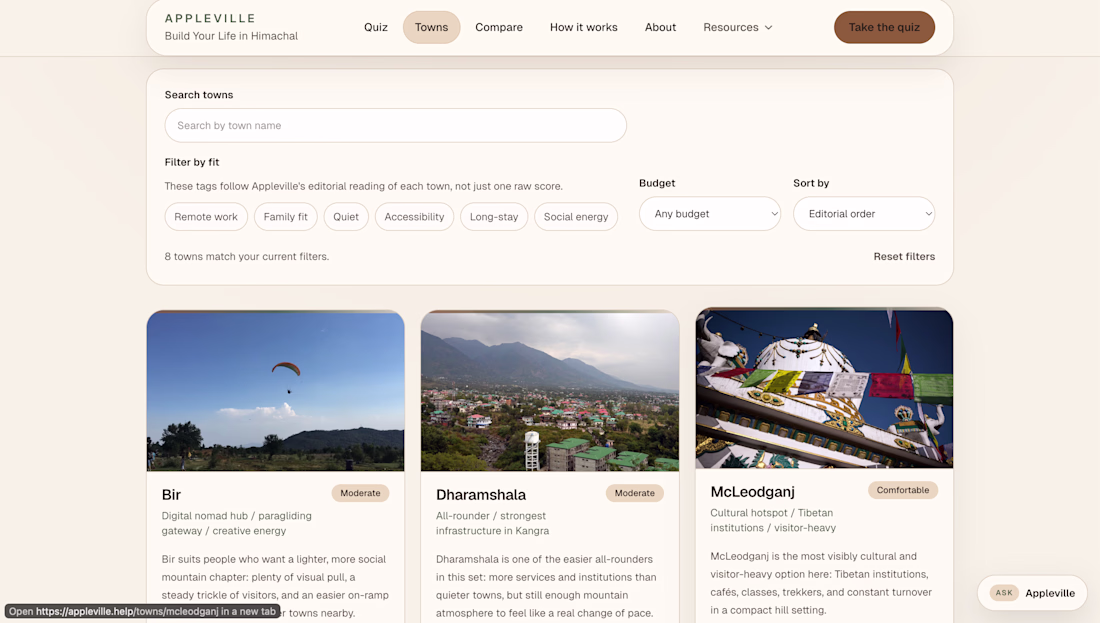The width and height of the screenshot is (1100, 623).
Task: Open the Dharamshala valley photo
Action: (x=550, y=391)
